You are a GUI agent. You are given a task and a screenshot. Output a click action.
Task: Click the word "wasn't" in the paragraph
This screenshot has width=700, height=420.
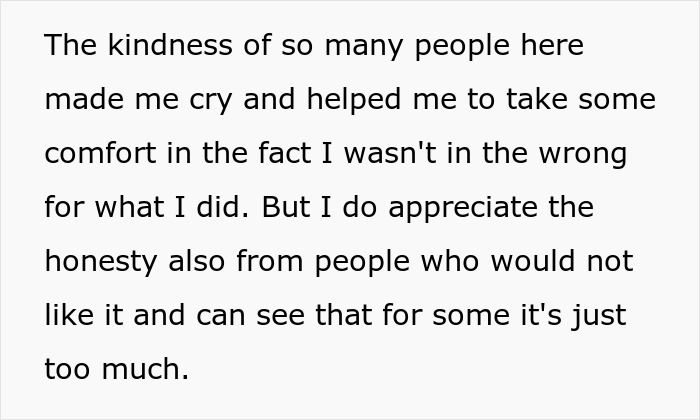click(421, 154)
